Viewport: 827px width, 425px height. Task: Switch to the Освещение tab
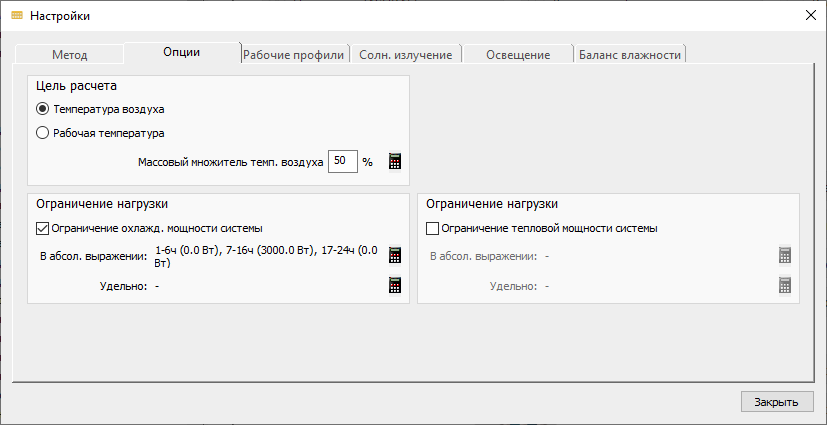(x=518, y=55)
